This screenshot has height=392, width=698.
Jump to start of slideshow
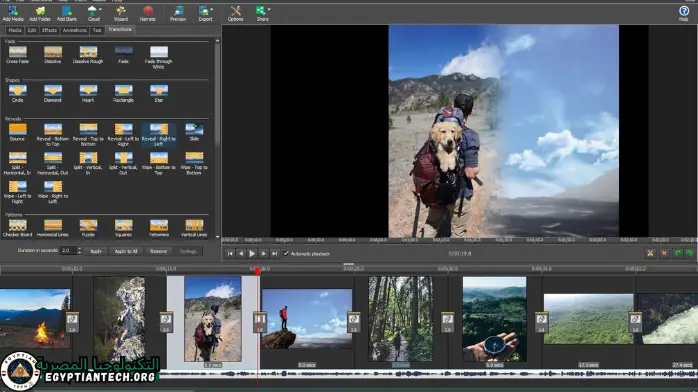coord(230,254)
